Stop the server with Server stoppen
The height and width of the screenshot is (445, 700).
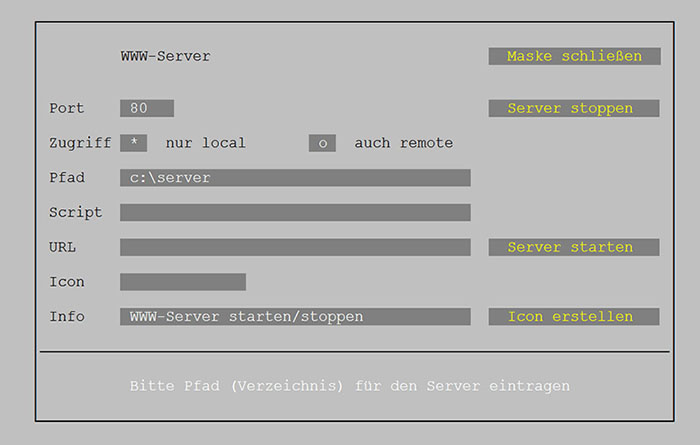tap(574, 108)
